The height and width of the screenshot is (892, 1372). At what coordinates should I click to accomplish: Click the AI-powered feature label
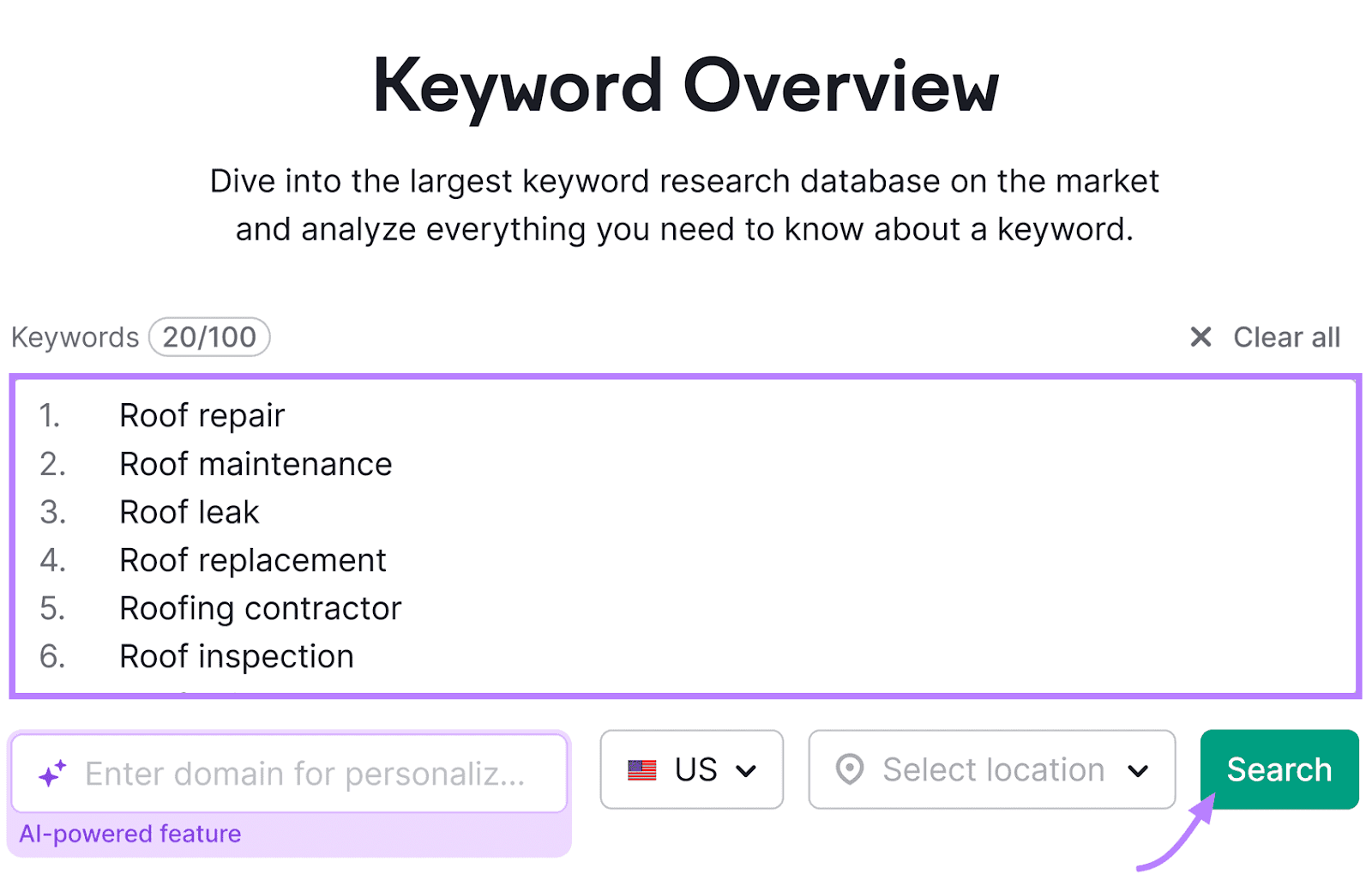coord(130,833)
